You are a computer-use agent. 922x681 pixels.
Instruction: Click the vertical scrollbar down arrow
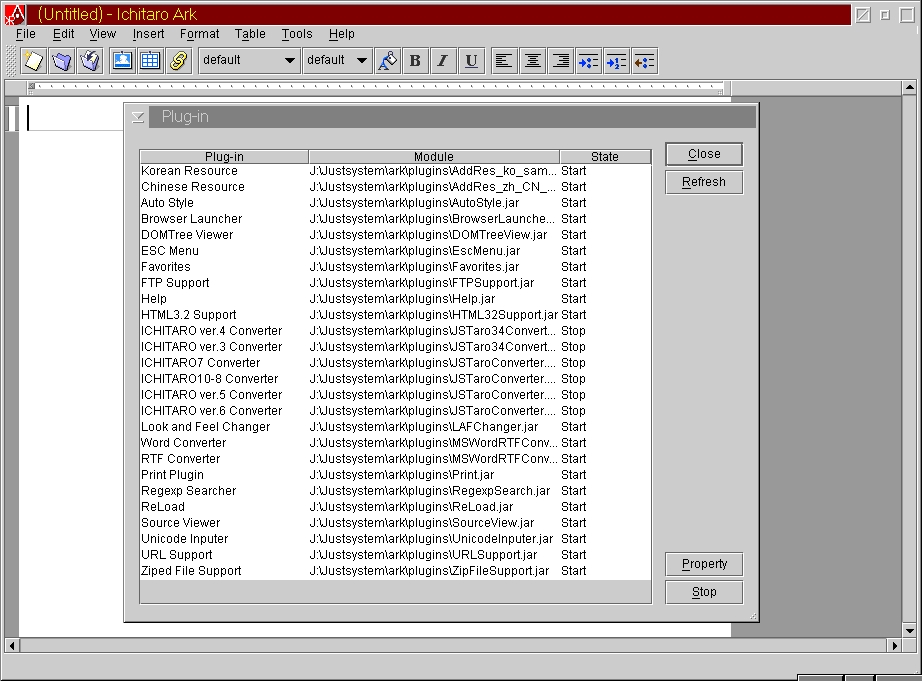909,630
